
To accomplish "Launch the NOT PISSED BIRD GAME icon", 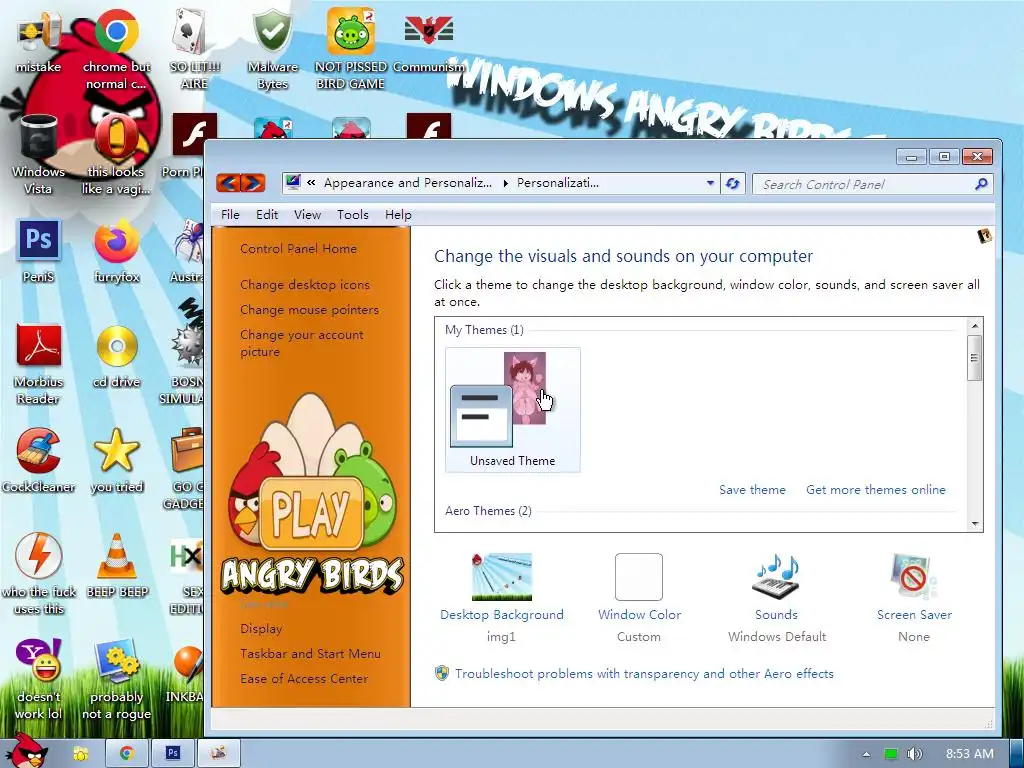I will (x=350, y=49).
